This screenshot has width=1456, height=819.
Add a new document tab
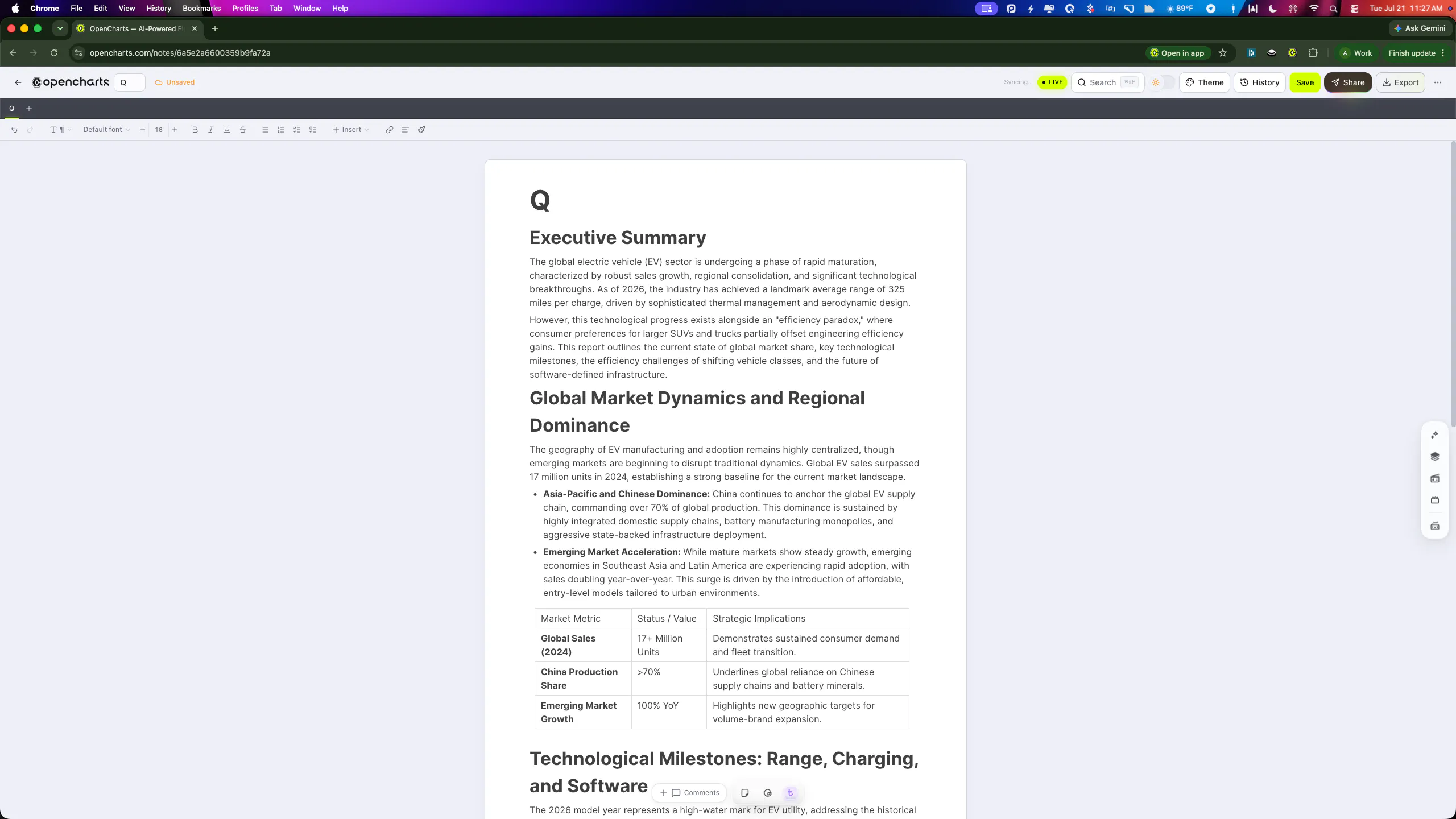coord(29,109)
